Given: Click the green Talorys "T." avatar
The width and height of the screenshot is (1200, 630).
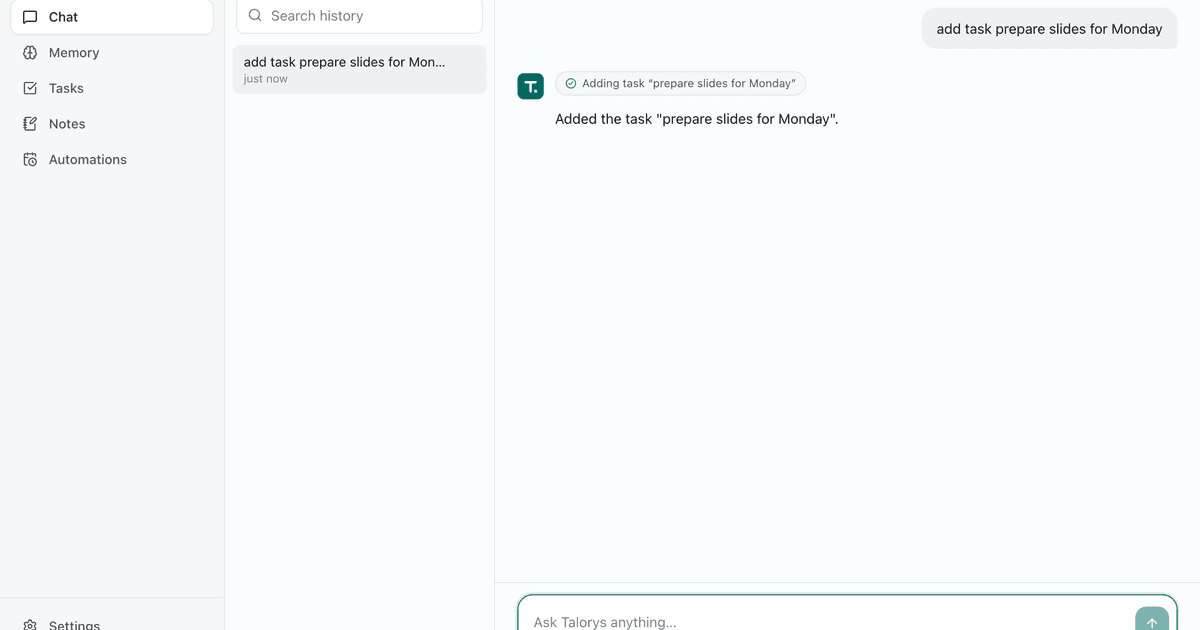Looking at the screenshot, I should point(530,86).
